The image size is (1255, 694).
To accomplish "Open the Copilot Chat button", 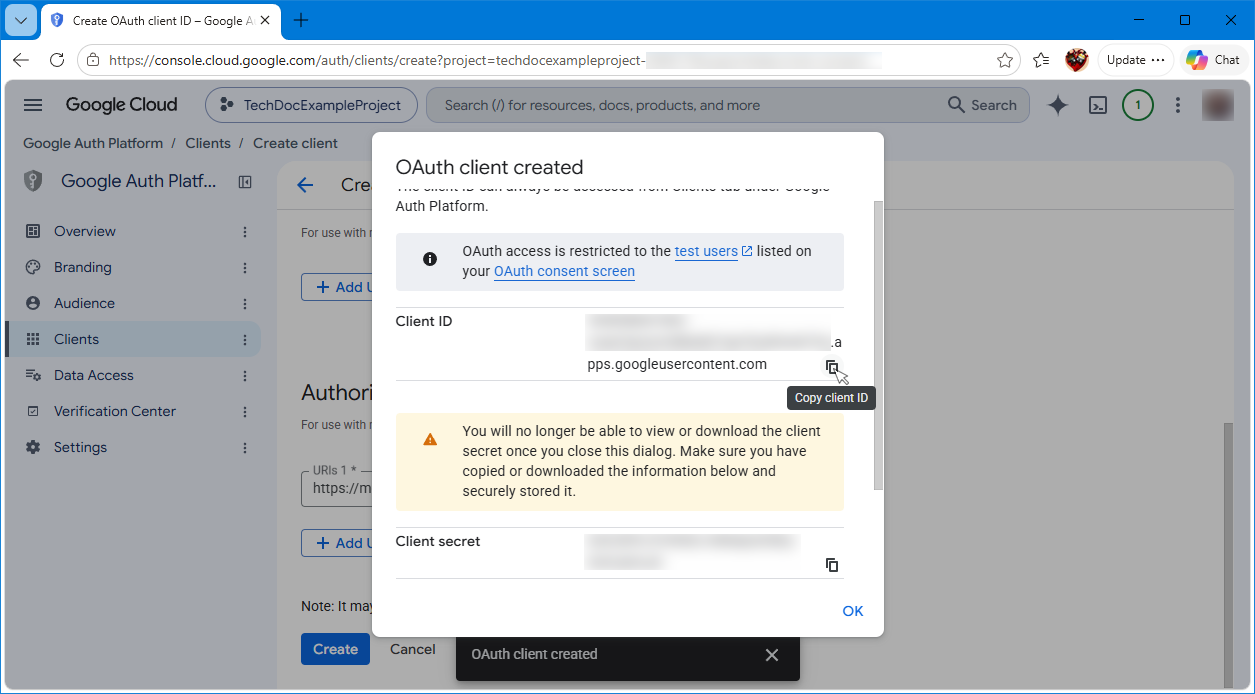I will (x=1214, y=60).
